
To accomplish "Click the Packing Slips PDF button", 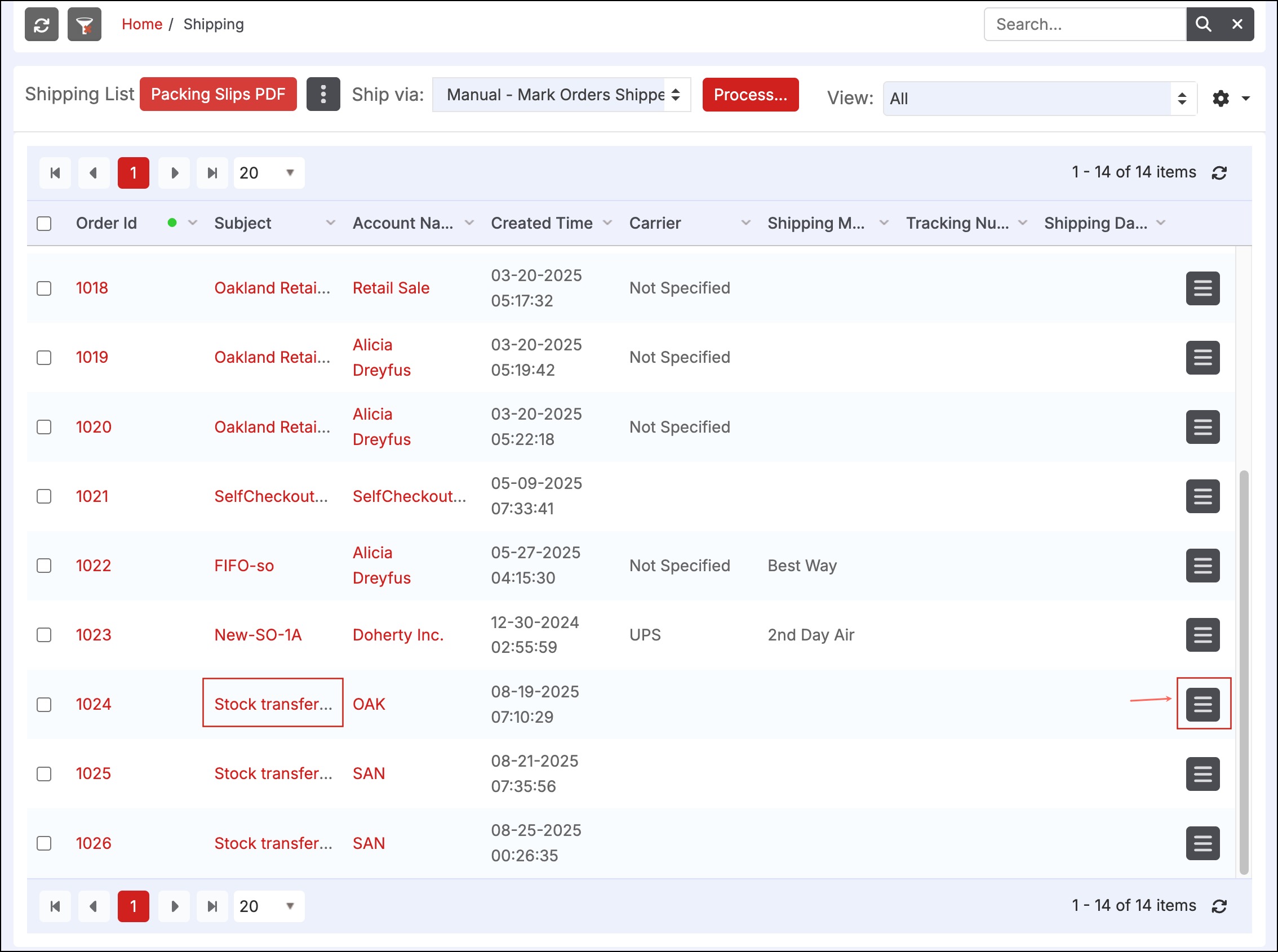I will [x=218, y=94].
